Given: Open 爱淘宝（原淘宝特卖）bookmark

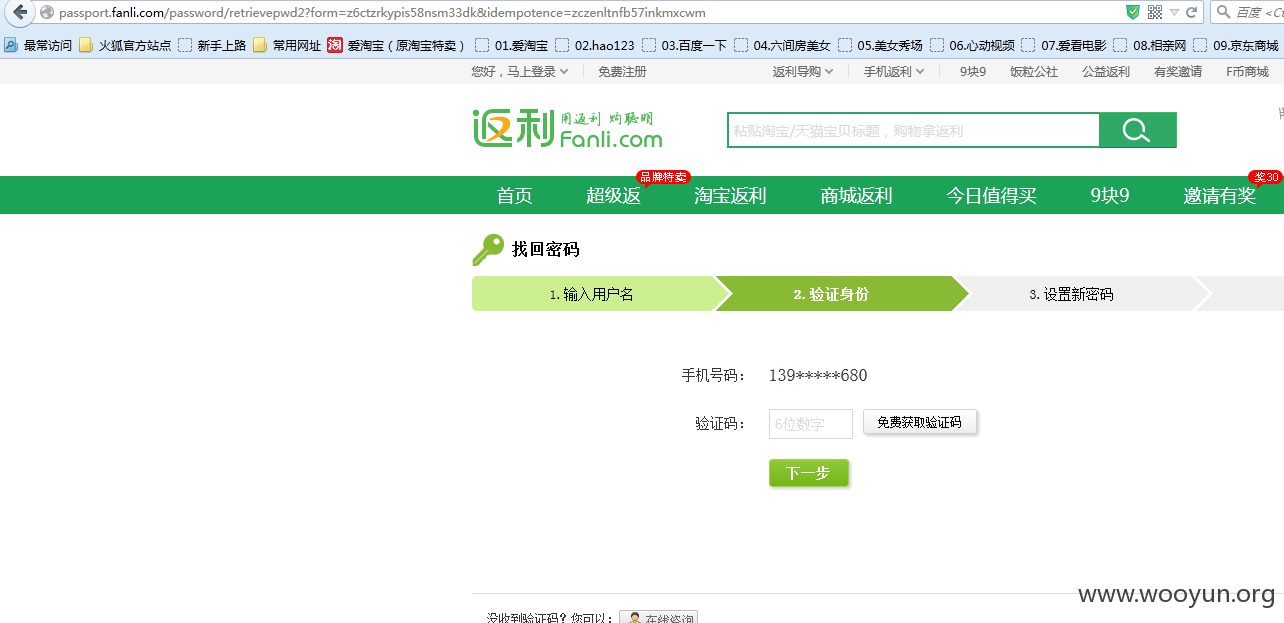Looking at the screenshot, I should pos(397,45).
